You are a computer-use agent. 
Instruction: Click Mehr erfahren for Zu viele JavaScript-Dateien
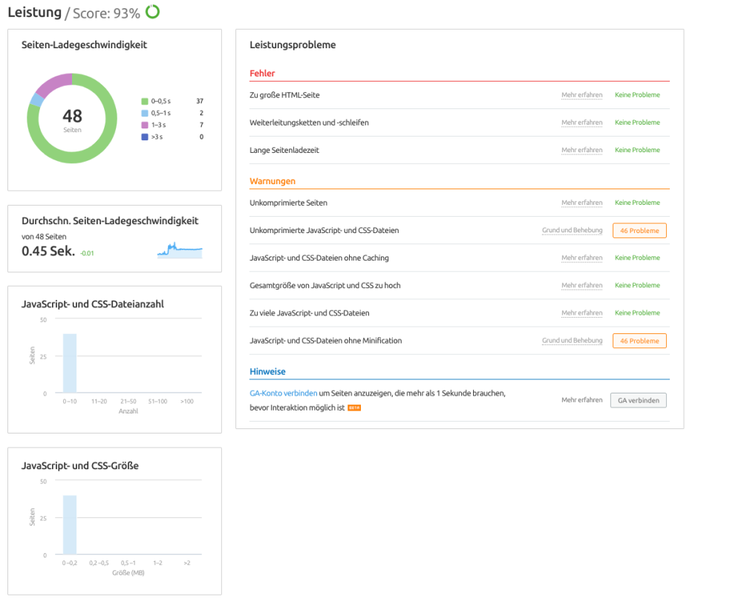coord(582,313)
